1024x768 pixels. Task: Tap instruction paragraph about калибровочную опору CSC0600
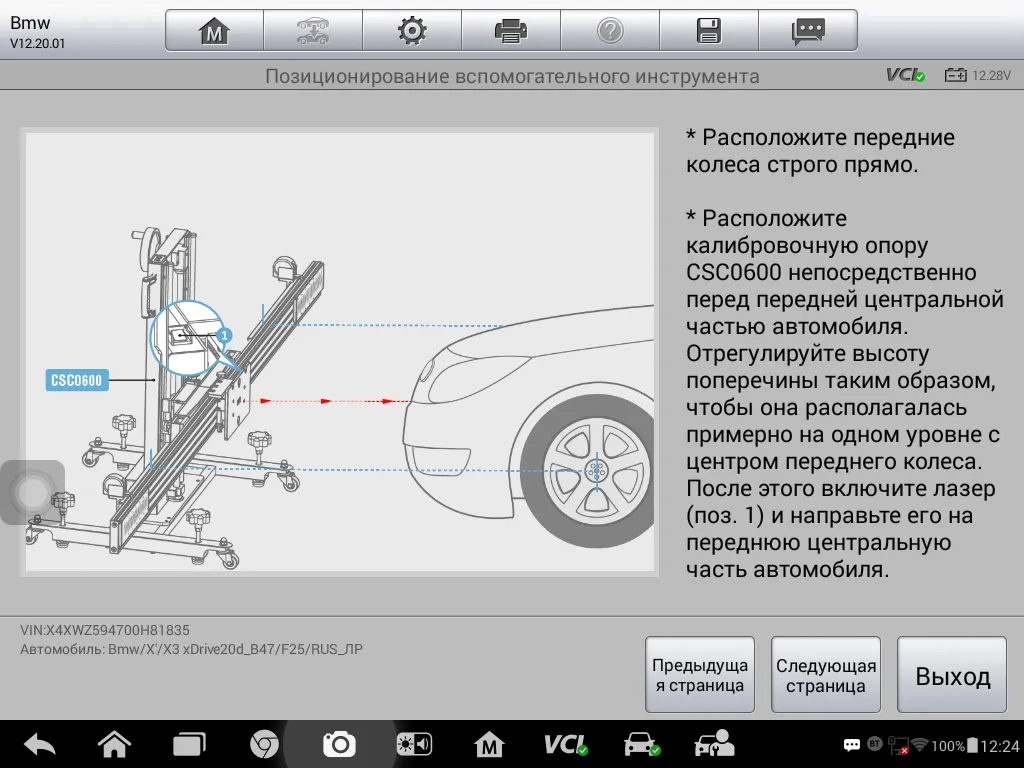coord(844,394)
